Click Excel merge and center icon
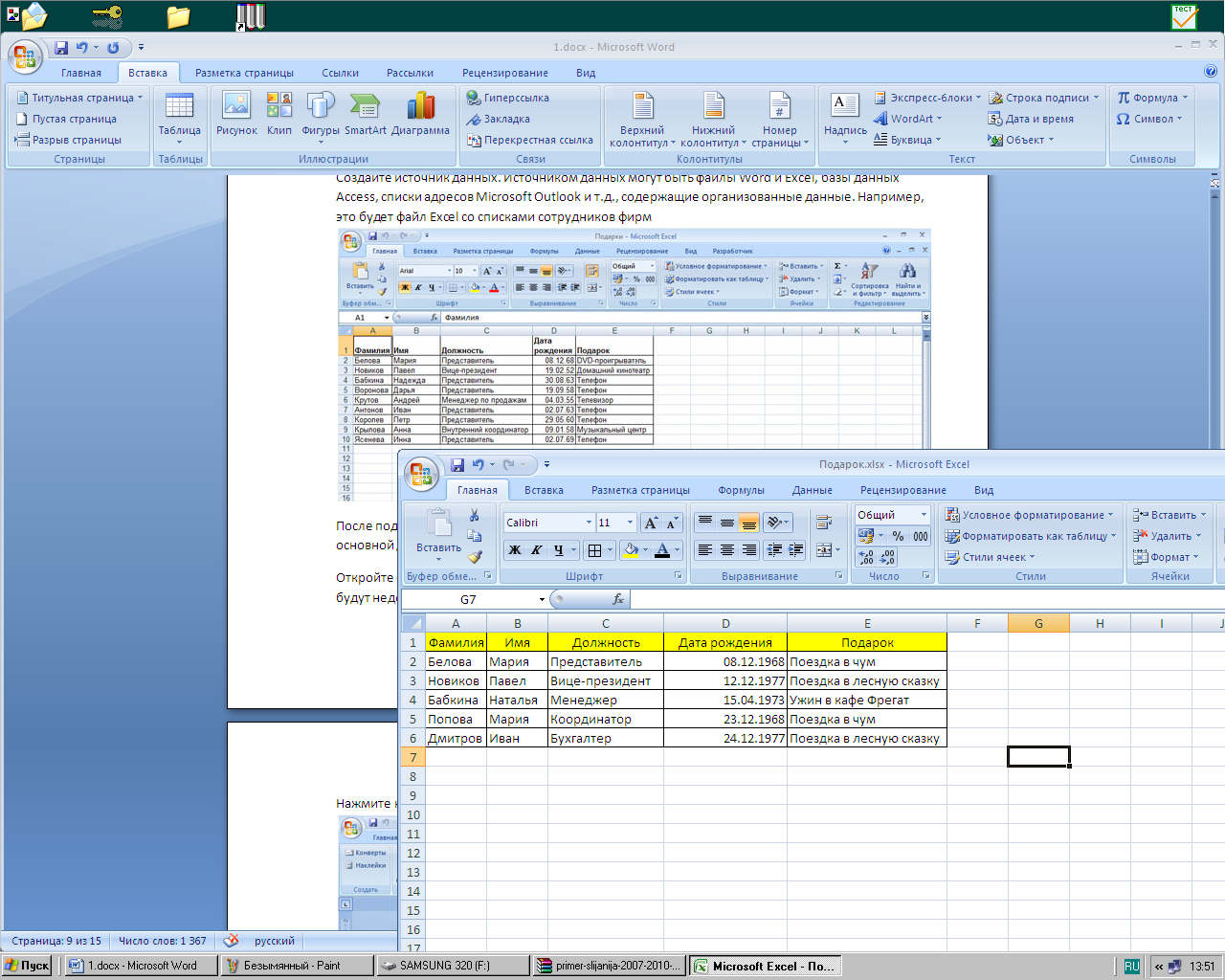Image resolution: width=1225 pixels, height=980 pixels. (824, 549)
